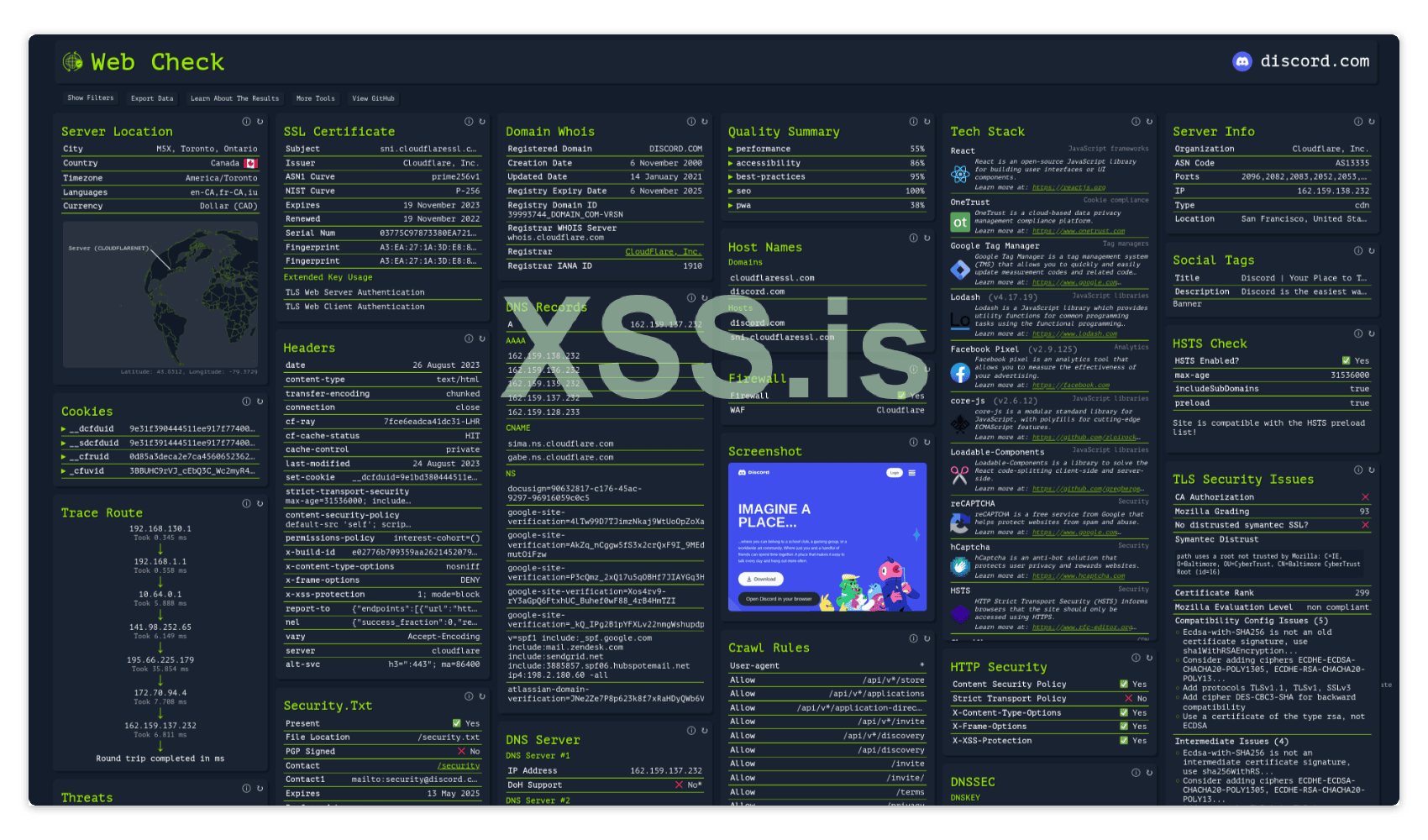Image resolution: width=1428 pixels, height=840 pixels.
Task: Click View GitHub
Action: (x=373, y=98)
